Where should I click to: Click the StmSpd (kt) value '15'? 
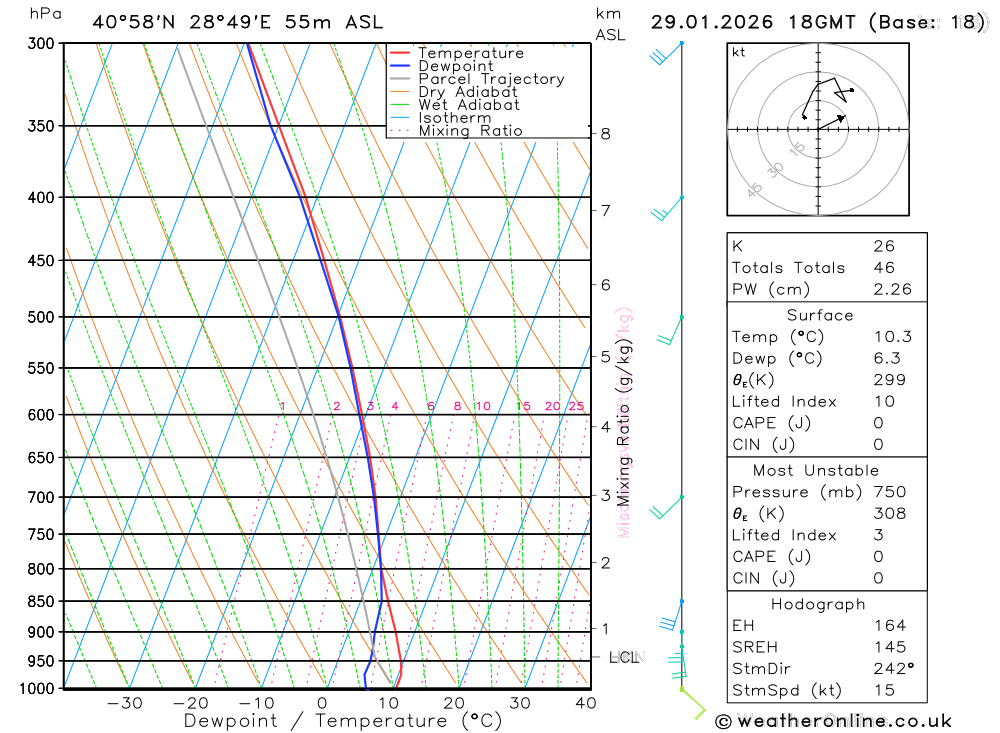click(x=884, y=690)
